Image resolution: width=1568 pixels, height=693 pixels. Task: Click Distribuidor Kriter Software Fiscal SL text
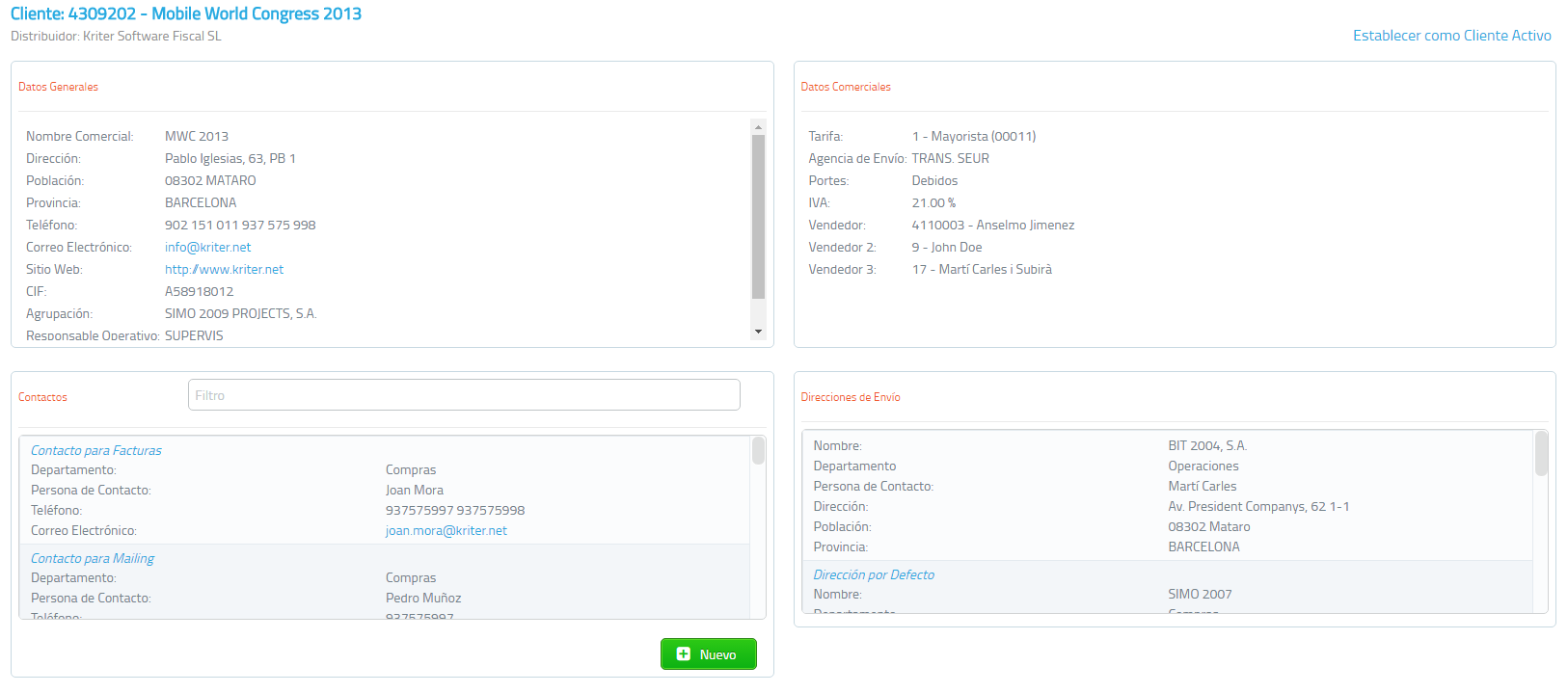[116, 36]
